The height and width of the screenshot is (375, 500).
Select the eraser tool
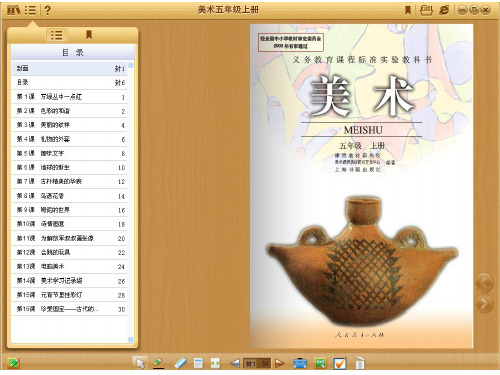(x=180, y=363)
